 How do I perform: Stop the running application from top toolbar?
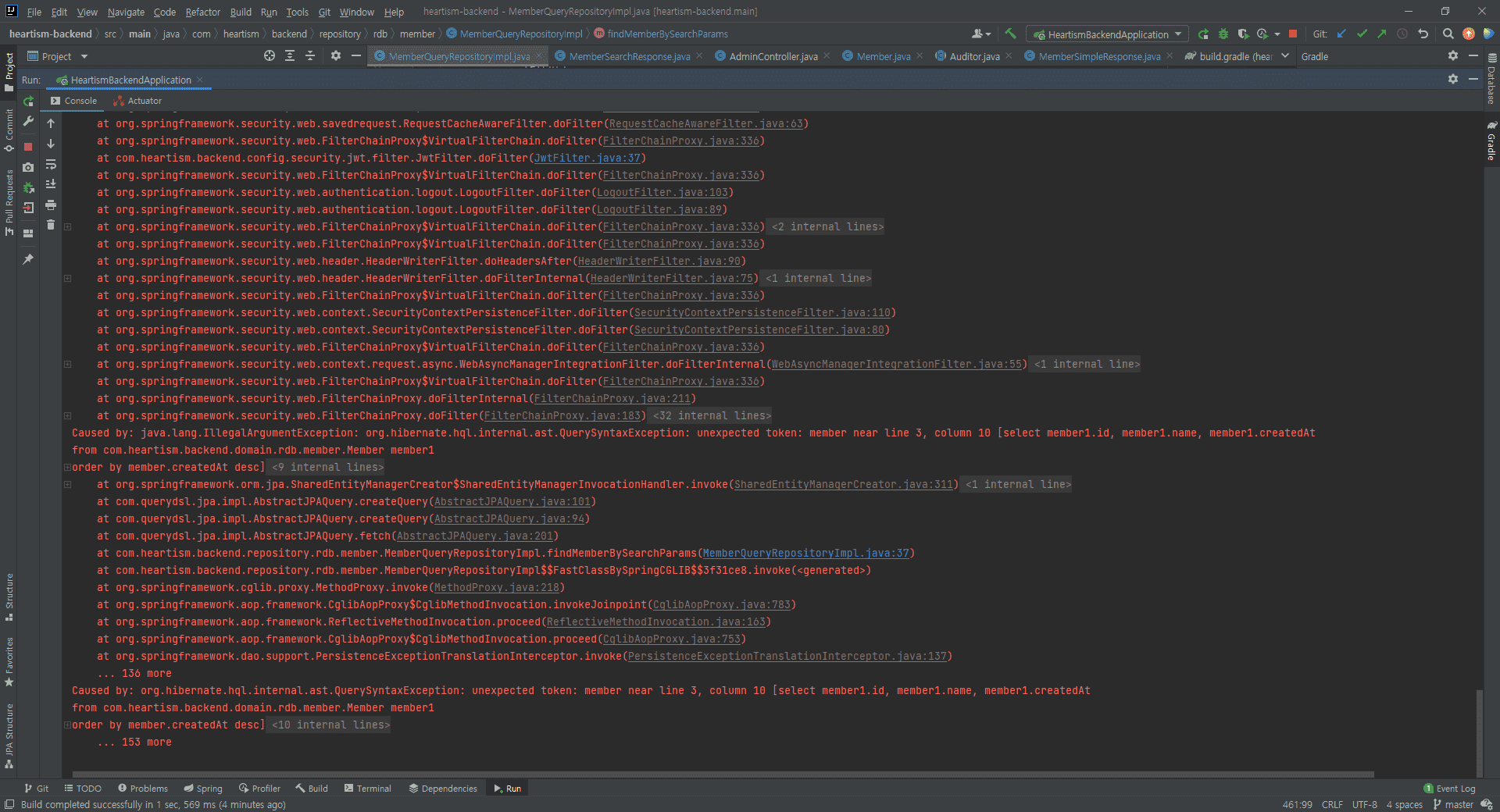coord(1293,34)
